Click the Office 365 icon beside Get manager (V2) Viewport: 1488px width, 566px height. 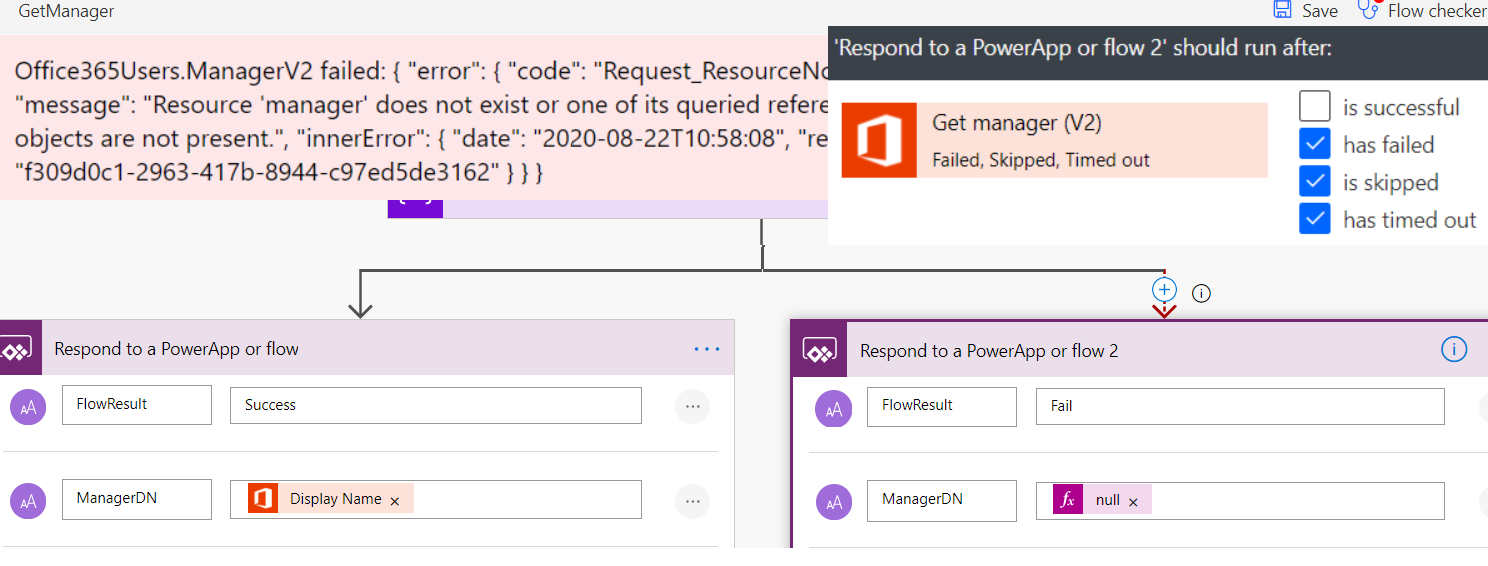[x=879, y=140]
